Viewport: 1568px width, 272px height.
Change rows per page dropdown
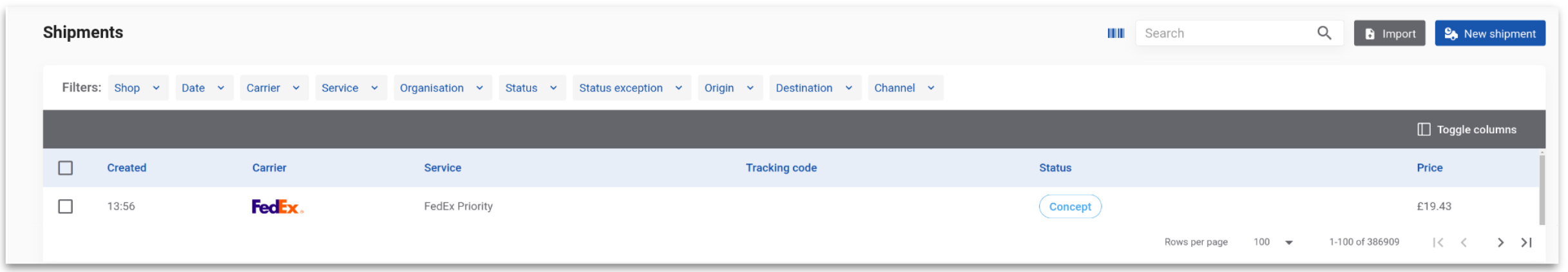click(1273, 242)
